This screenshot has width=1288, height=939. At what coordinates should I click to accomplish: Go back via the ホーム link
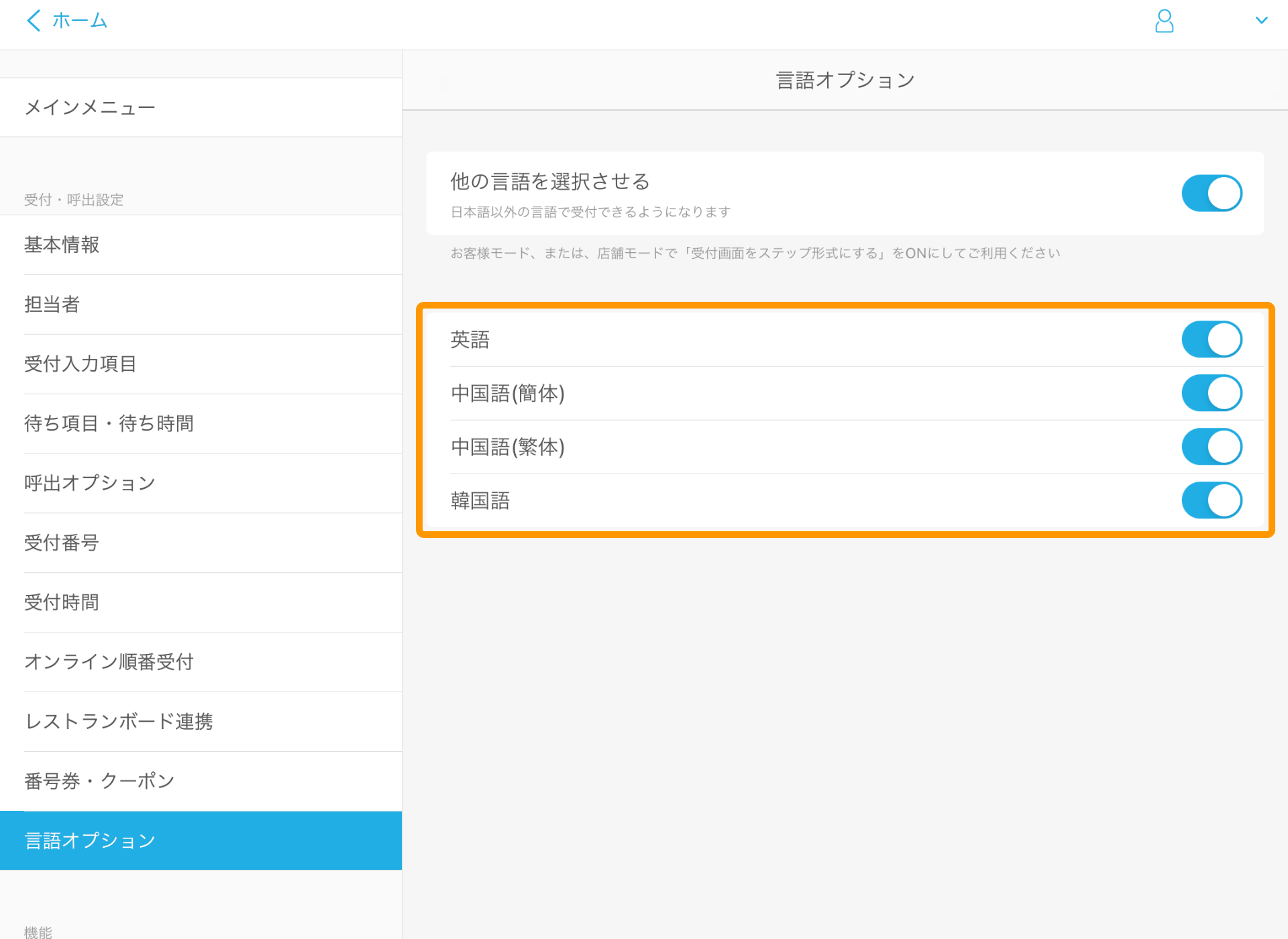pos(80,21)
